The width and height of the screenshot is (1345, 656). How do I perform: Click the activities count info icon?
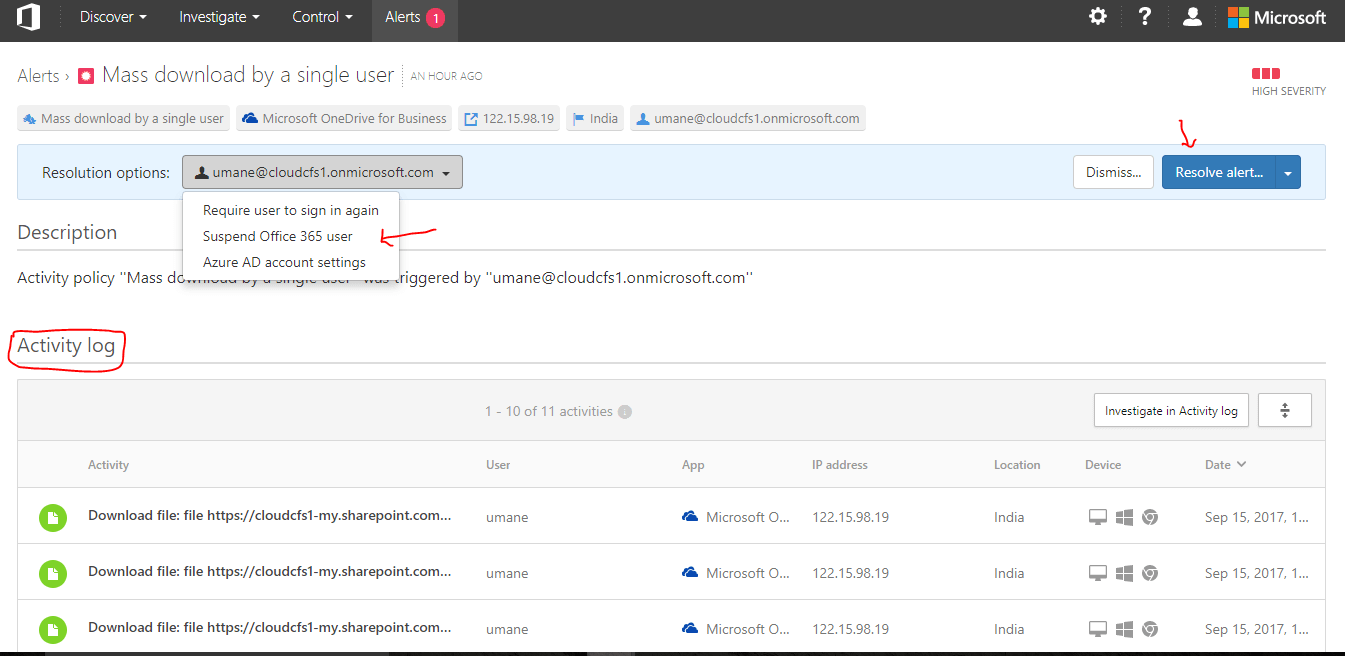coord(625,412)
